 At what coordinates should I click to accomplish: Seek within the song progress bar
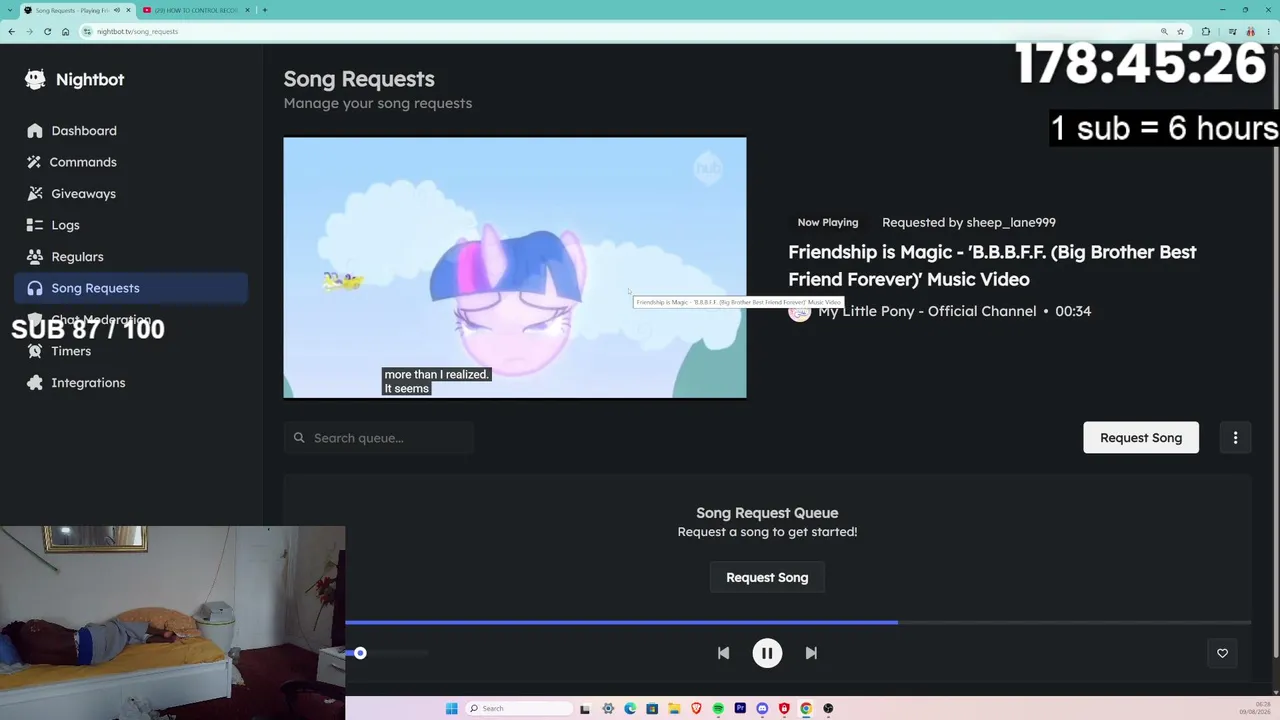click(x=798, y=622)
